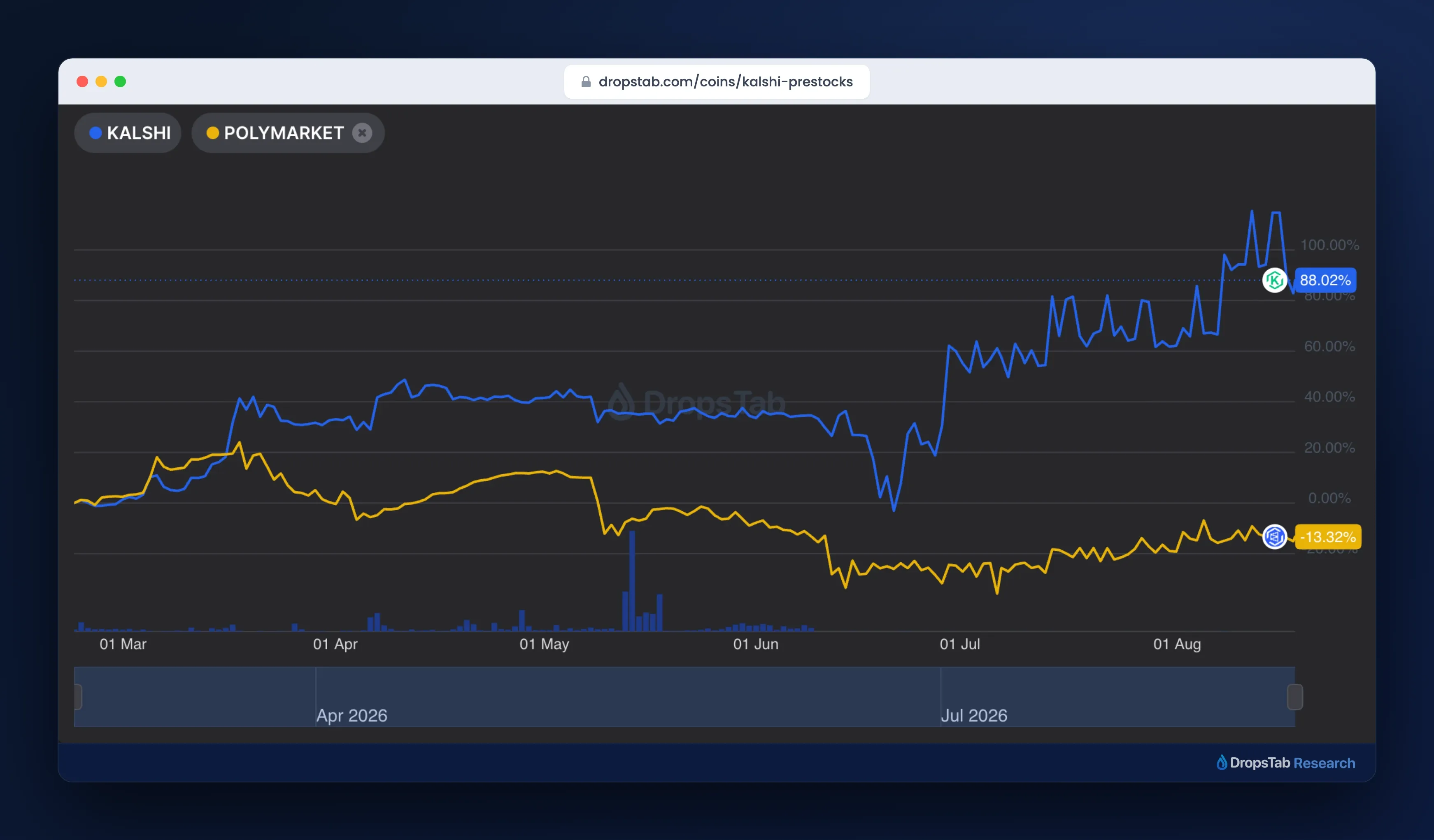1434x840 pixels.
Task: Close window with red traffic light button
Action: (x=82, y=82)
